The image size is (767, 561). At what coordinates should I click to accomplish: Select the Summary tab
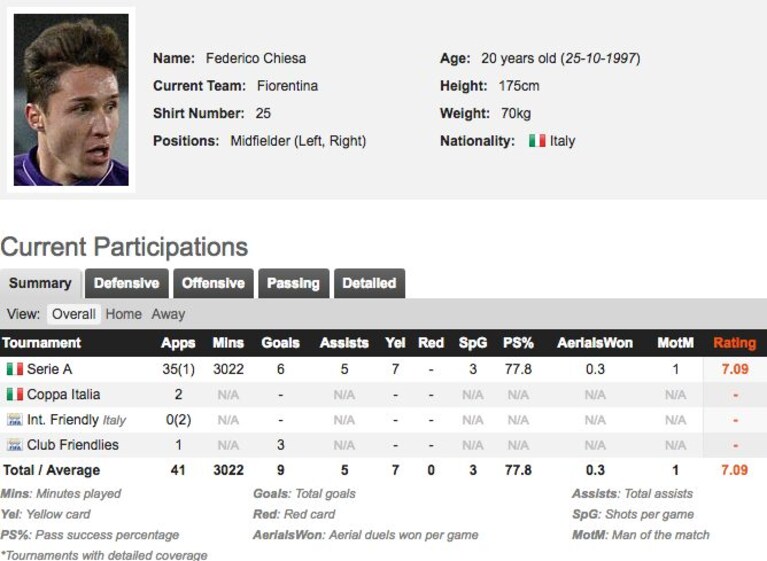tap(40, 283)
